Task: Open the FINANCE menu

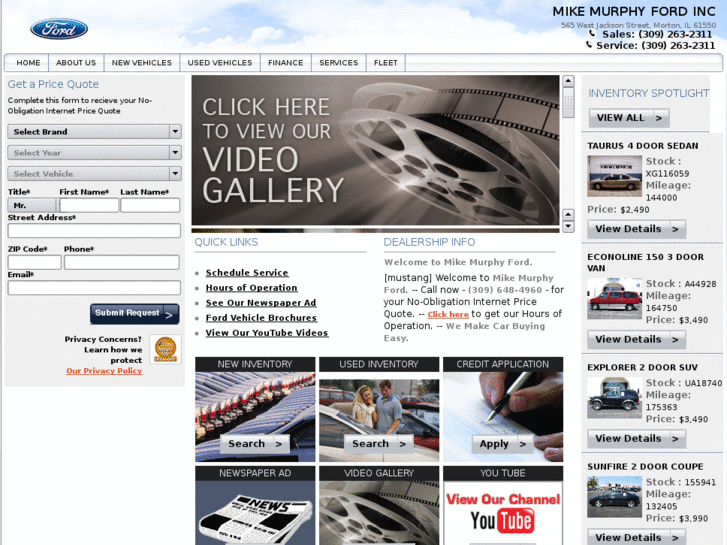Action: pos(286,63)
